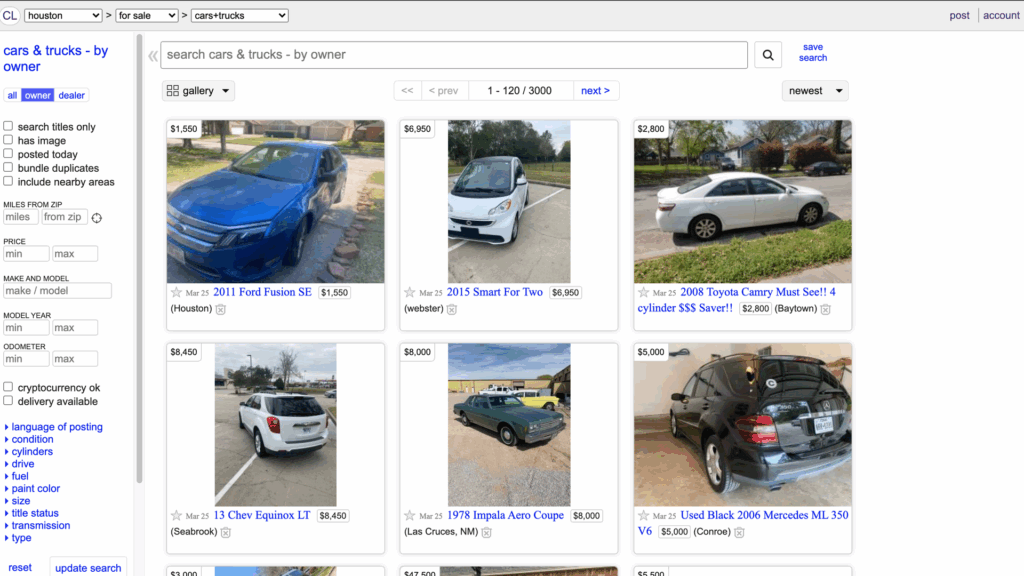Image resolution: width=1024 pixels, height=576 pixels.
Task: Toggle cryptocurrency ok checkbox
Action: click(8, 387)
